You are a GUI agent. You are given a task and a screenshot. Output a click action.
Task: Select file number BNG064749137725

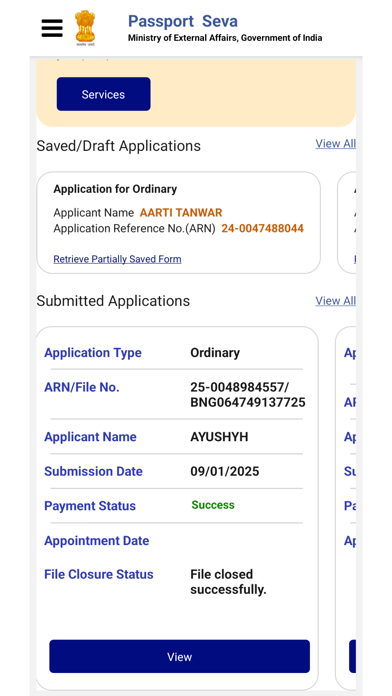[x=248, y=403]
